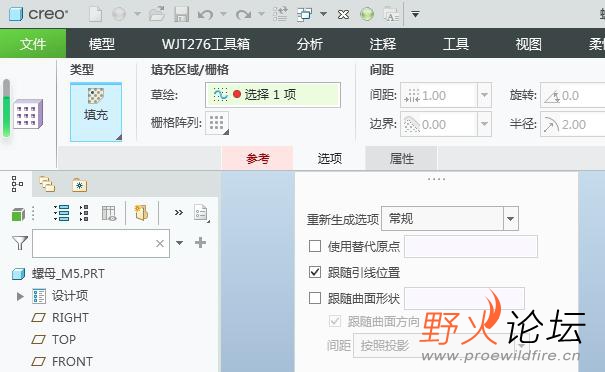Screen dimensions: 605x372
Task: Click the tree expand-all list icon
Action: click(61, 213)
